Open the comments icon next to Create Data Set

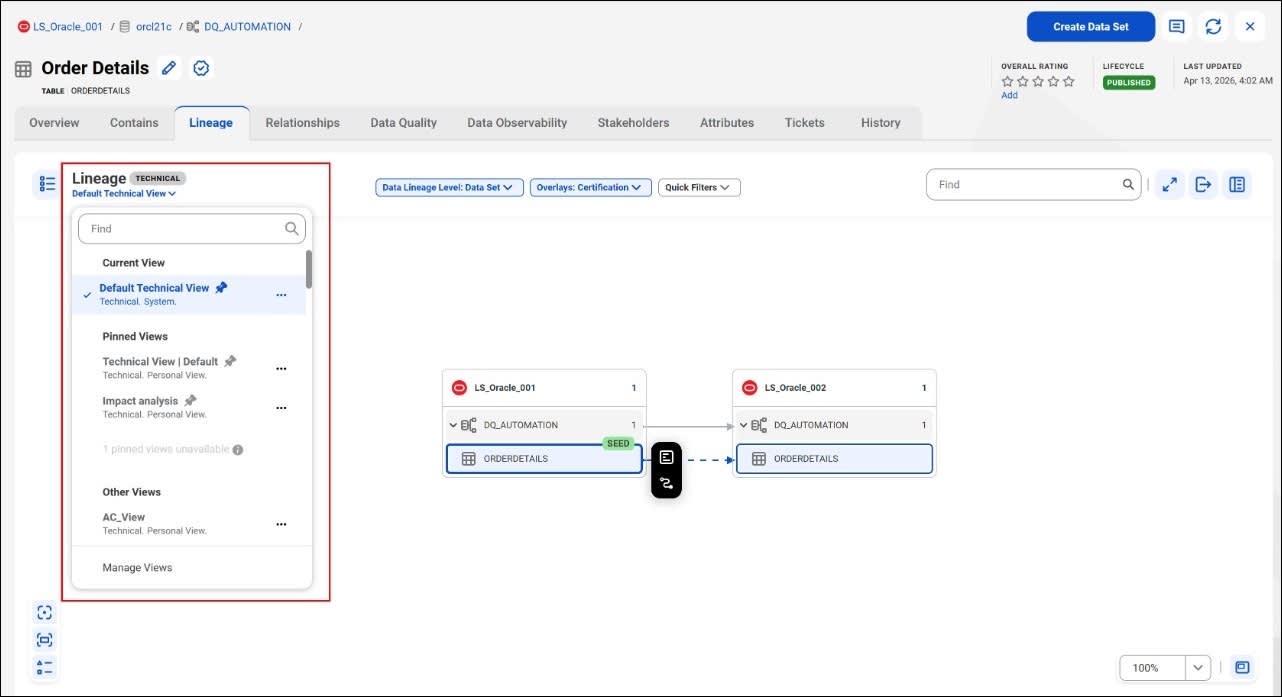[1177, 27]
